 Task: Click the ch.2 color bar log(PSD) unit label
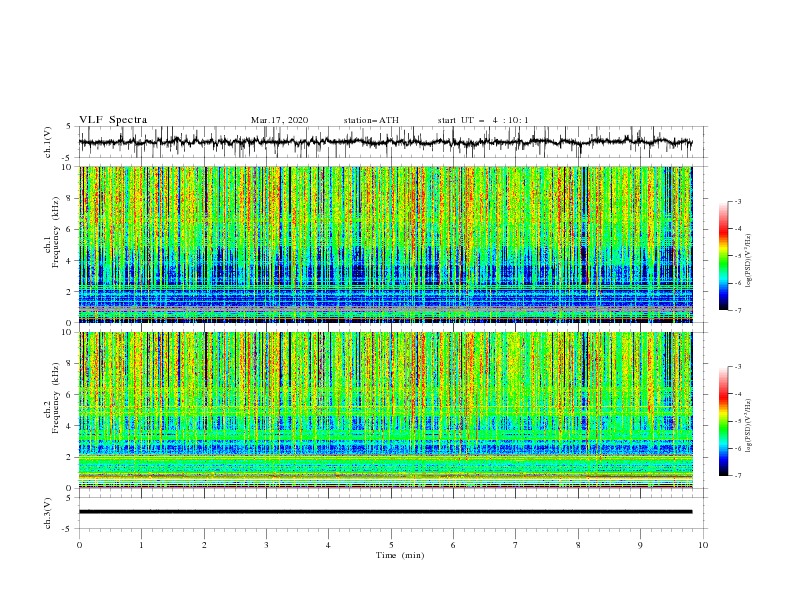(749, 426)
